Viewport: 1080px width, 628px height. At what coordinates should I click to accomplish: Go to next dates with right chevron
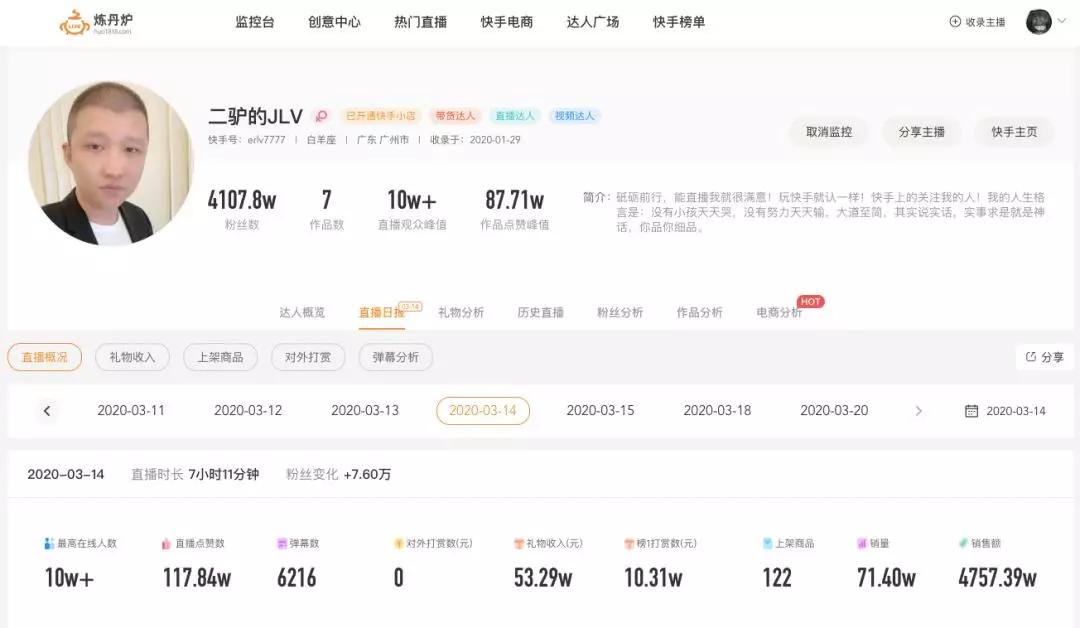point(918,411)
